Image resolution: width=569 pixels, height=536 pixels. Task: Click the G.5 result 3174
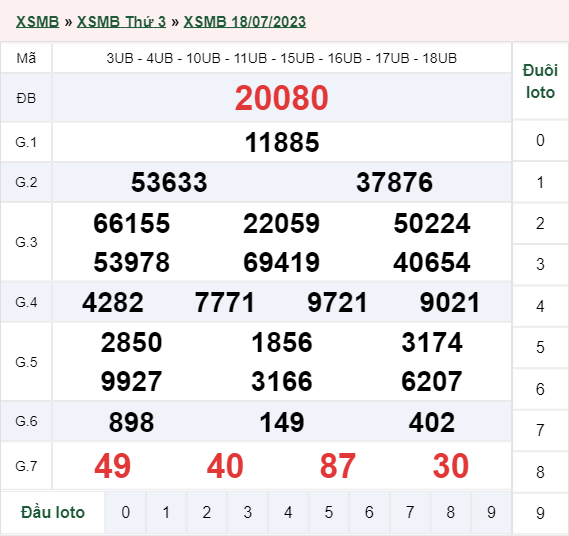coord(432,343)
